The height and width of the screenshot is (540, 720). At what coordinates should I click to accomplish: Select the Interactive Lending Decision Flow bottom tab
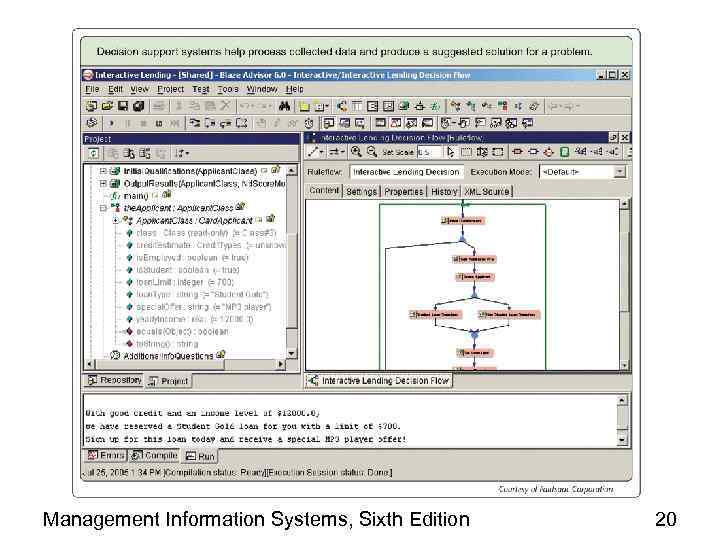tap(379, 381)
